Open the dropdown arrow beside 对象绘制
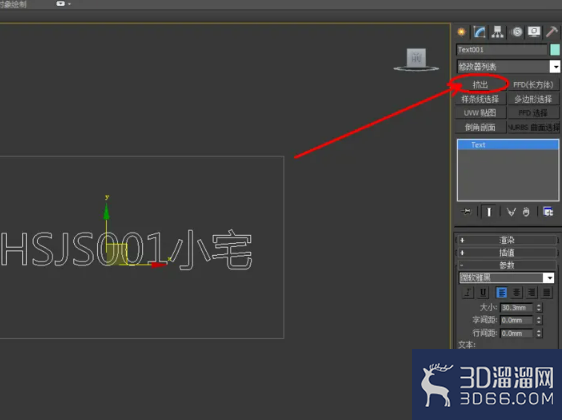Viewport: 562px width, 420px height. click(69, 4)
